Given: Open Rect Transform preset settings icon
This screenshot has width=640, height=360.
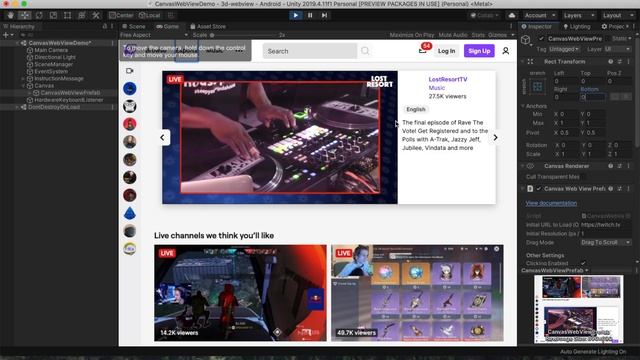Looking at the screenshot, I should pos(620,62).
